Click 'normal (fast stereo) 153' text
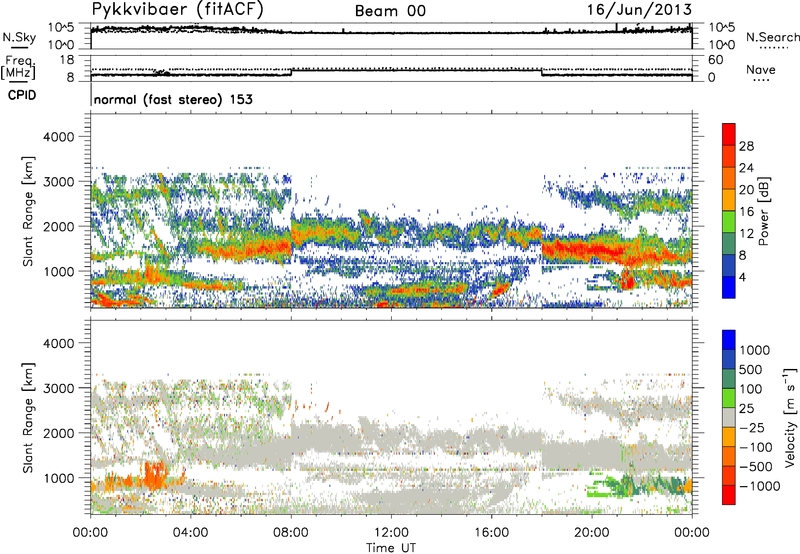The width and height of the screenshot is (800, 554). (x=173, y=99)
